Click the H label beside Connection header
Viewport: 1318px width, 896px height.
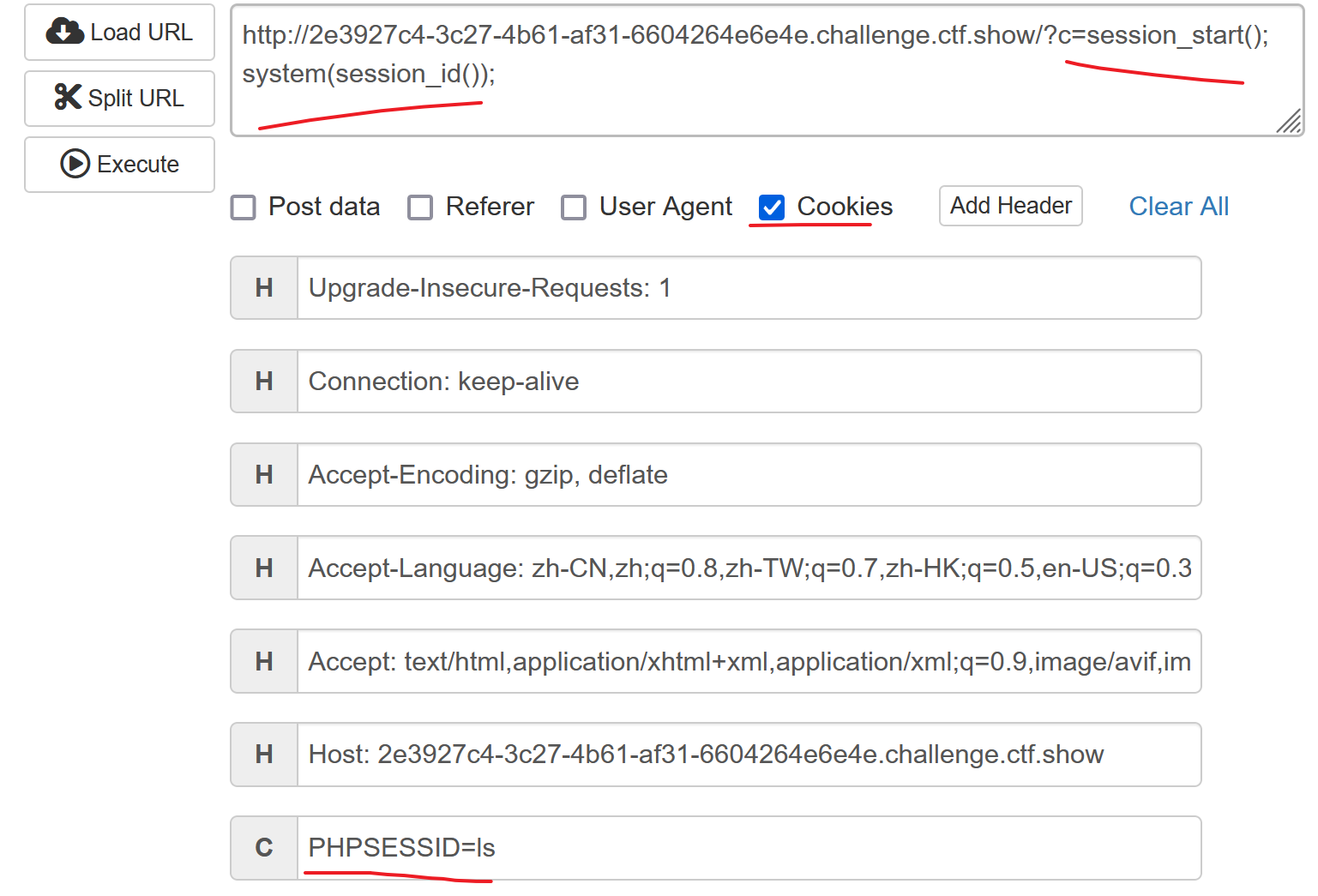point(264,382)
